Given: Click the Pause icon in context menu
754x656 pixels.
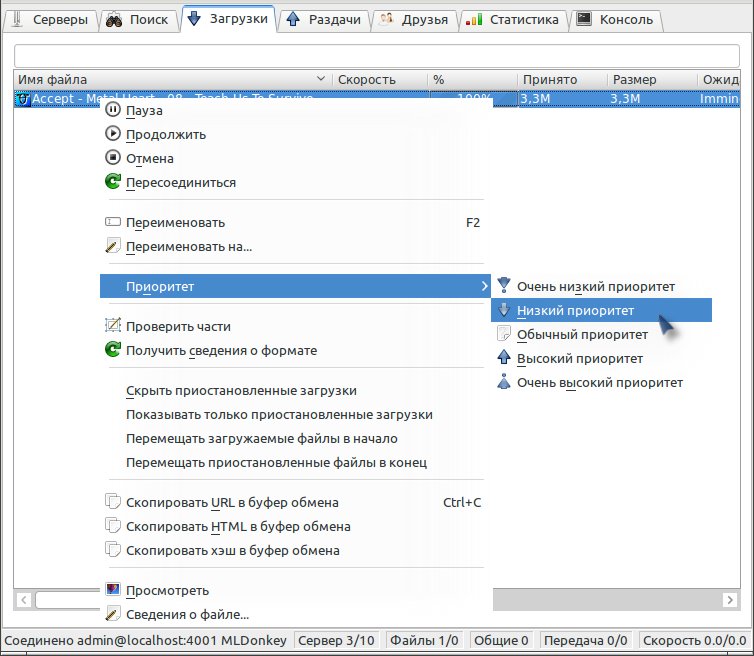Looking at the screenshot, I should click(113, 110).
